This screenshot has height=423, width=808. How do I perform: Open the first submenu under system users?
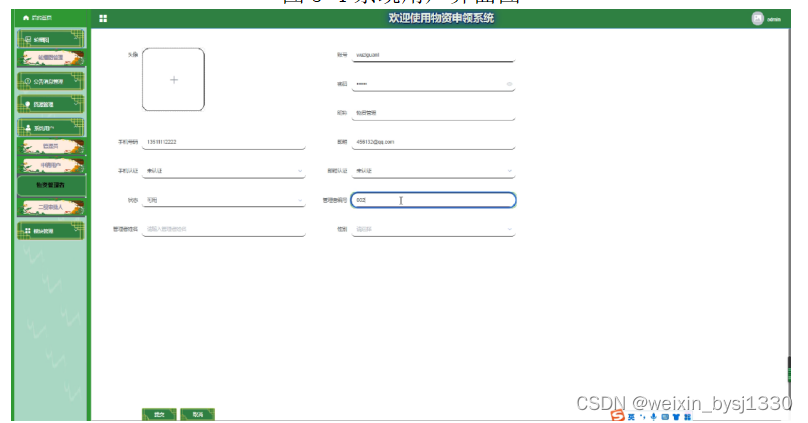(x=51, y=147)
